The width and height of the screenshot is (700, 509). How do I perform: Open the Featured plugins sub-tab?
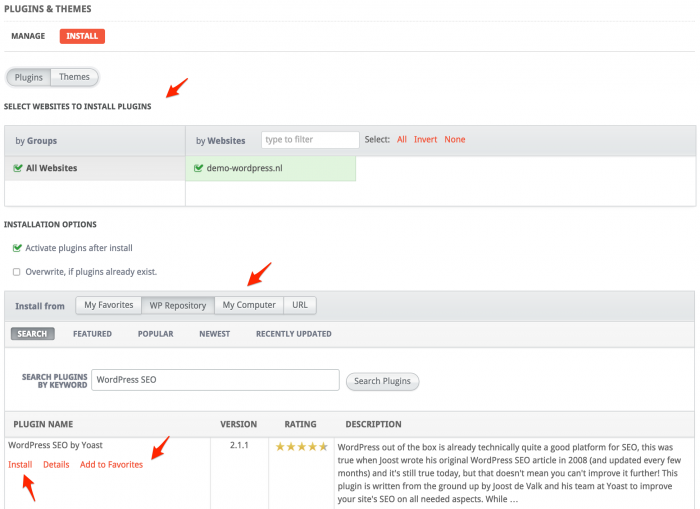[x=92, y=334]
